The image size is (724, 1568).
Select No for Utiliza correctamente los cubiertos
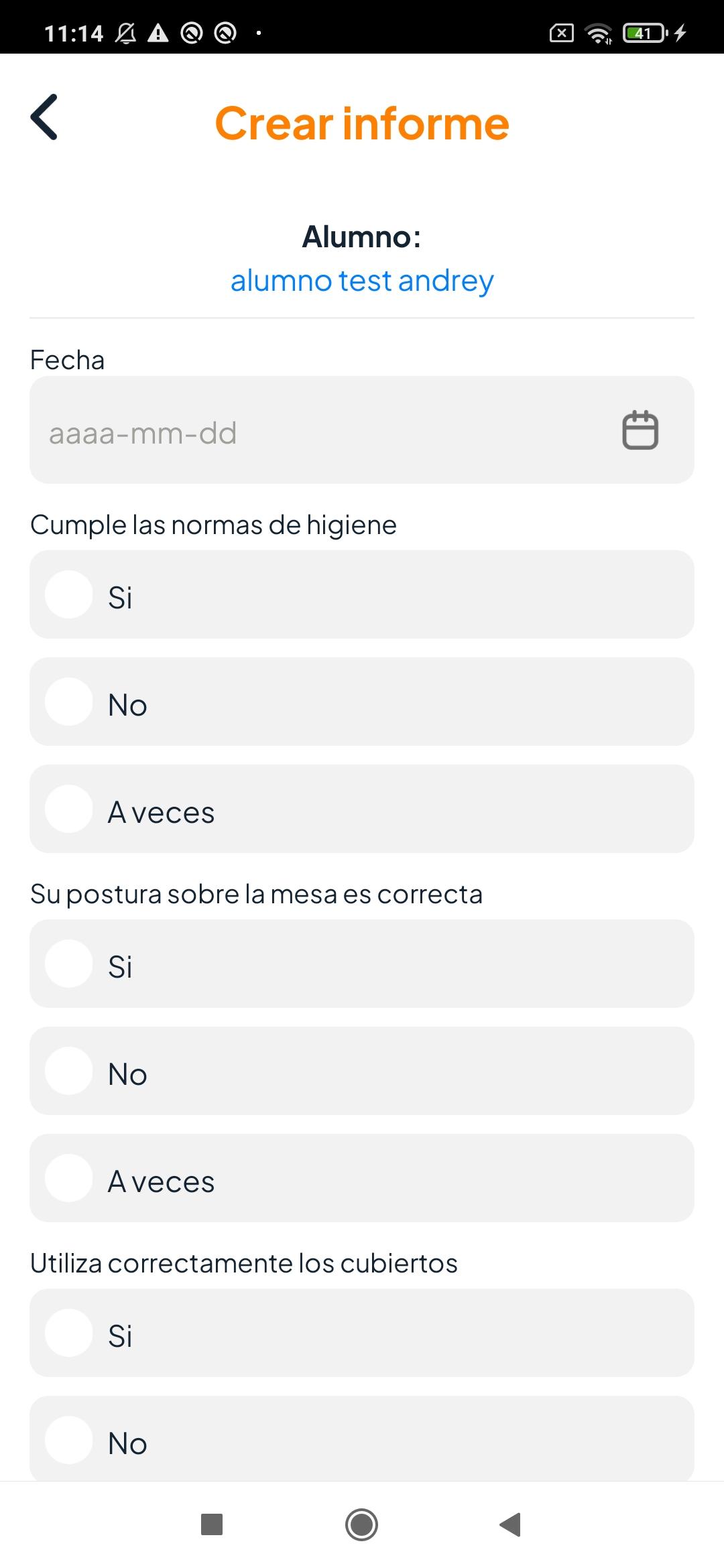coord(362,1439)
